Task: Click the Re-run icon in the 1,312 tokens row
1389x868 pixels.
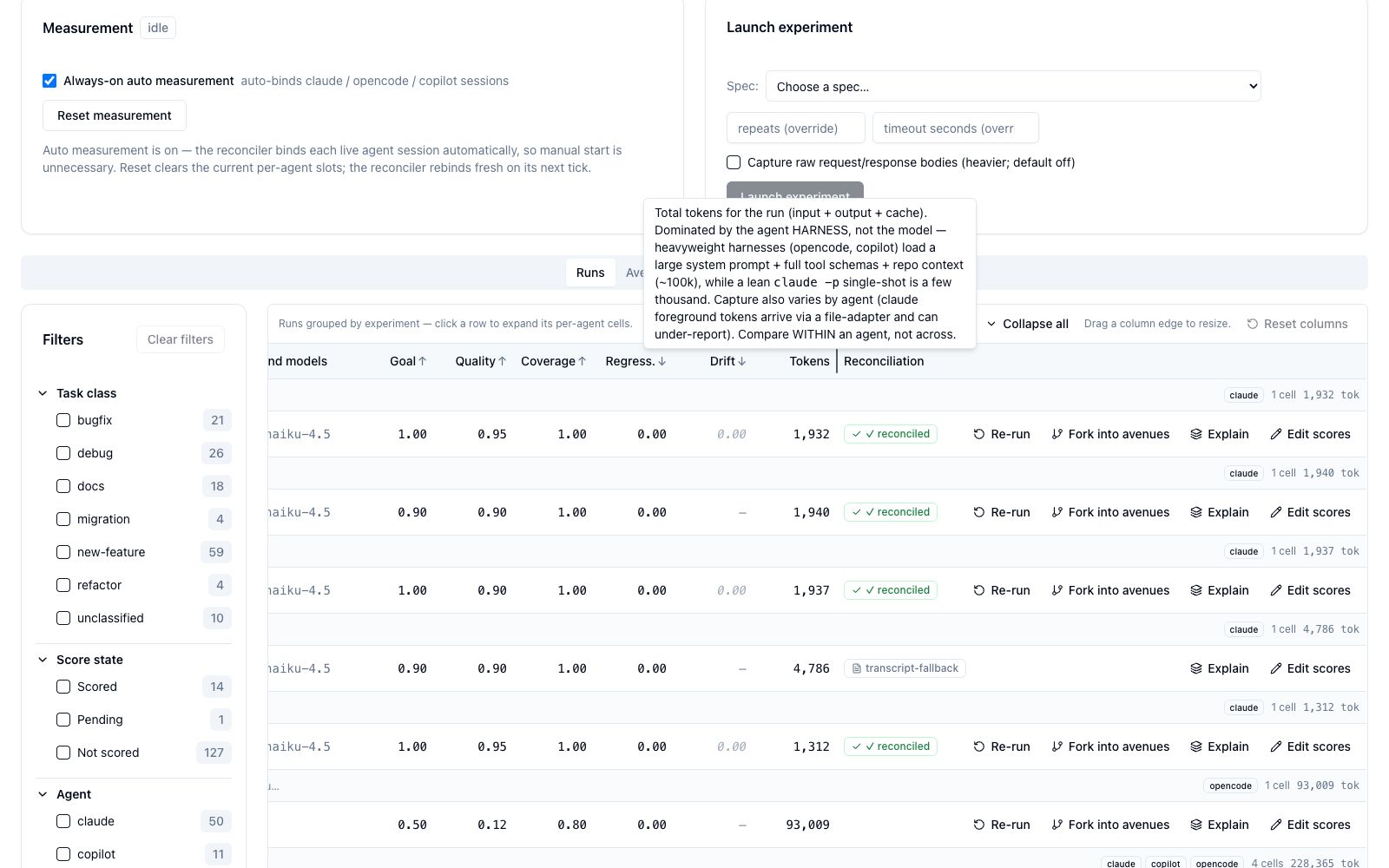Action: (x=979, y=746)
